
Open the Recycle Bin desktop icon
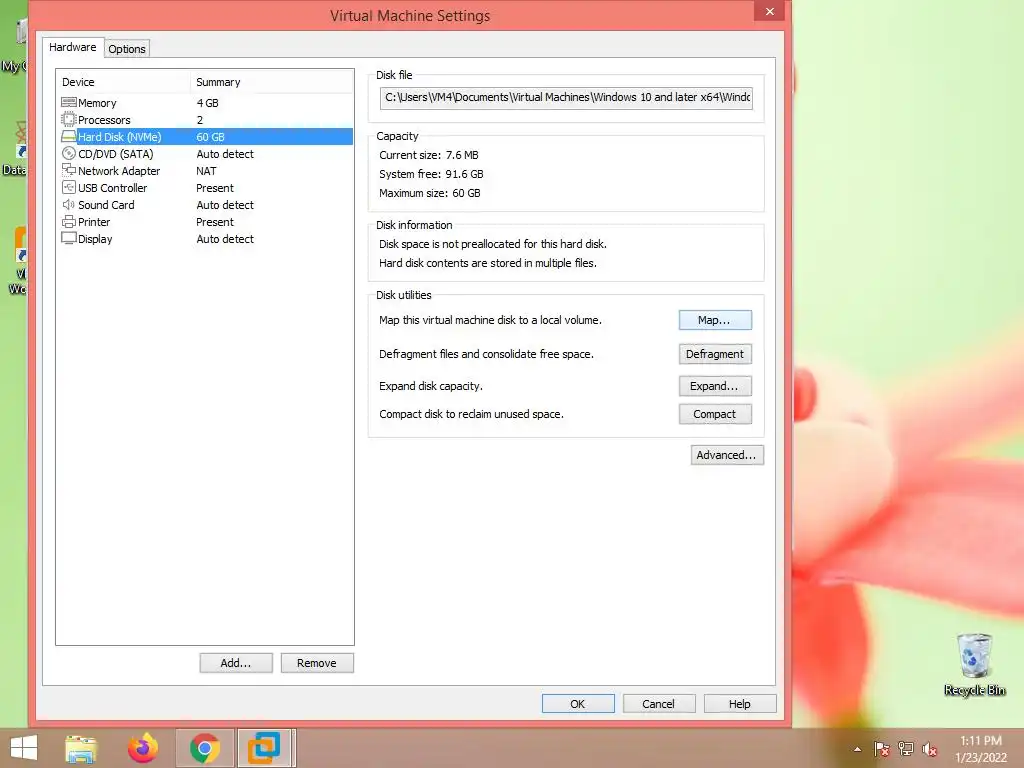click(974, 665)
